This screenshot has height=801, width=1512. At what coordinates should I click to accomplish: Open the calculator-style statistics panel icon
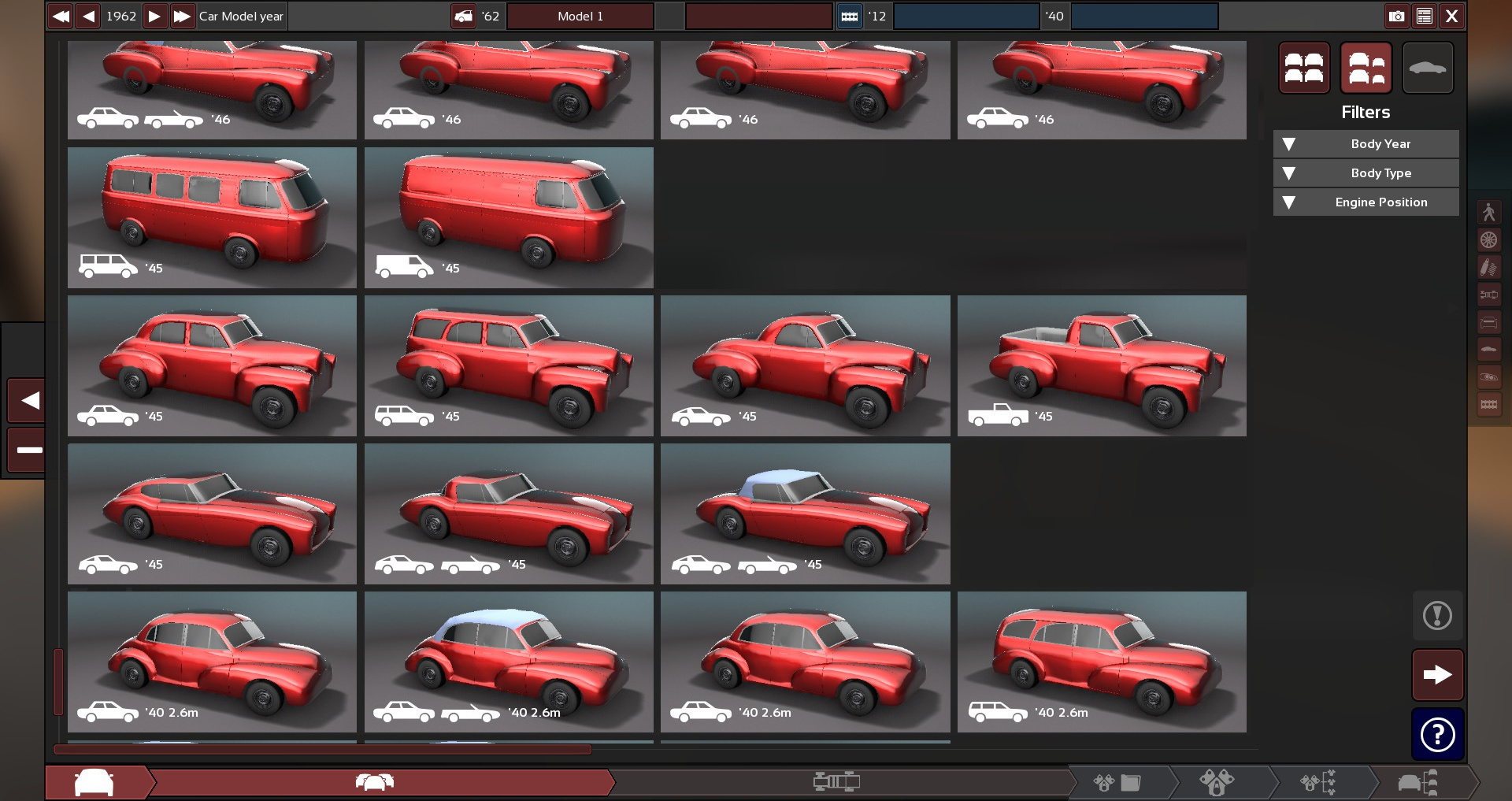click(x=1424, y=16)
